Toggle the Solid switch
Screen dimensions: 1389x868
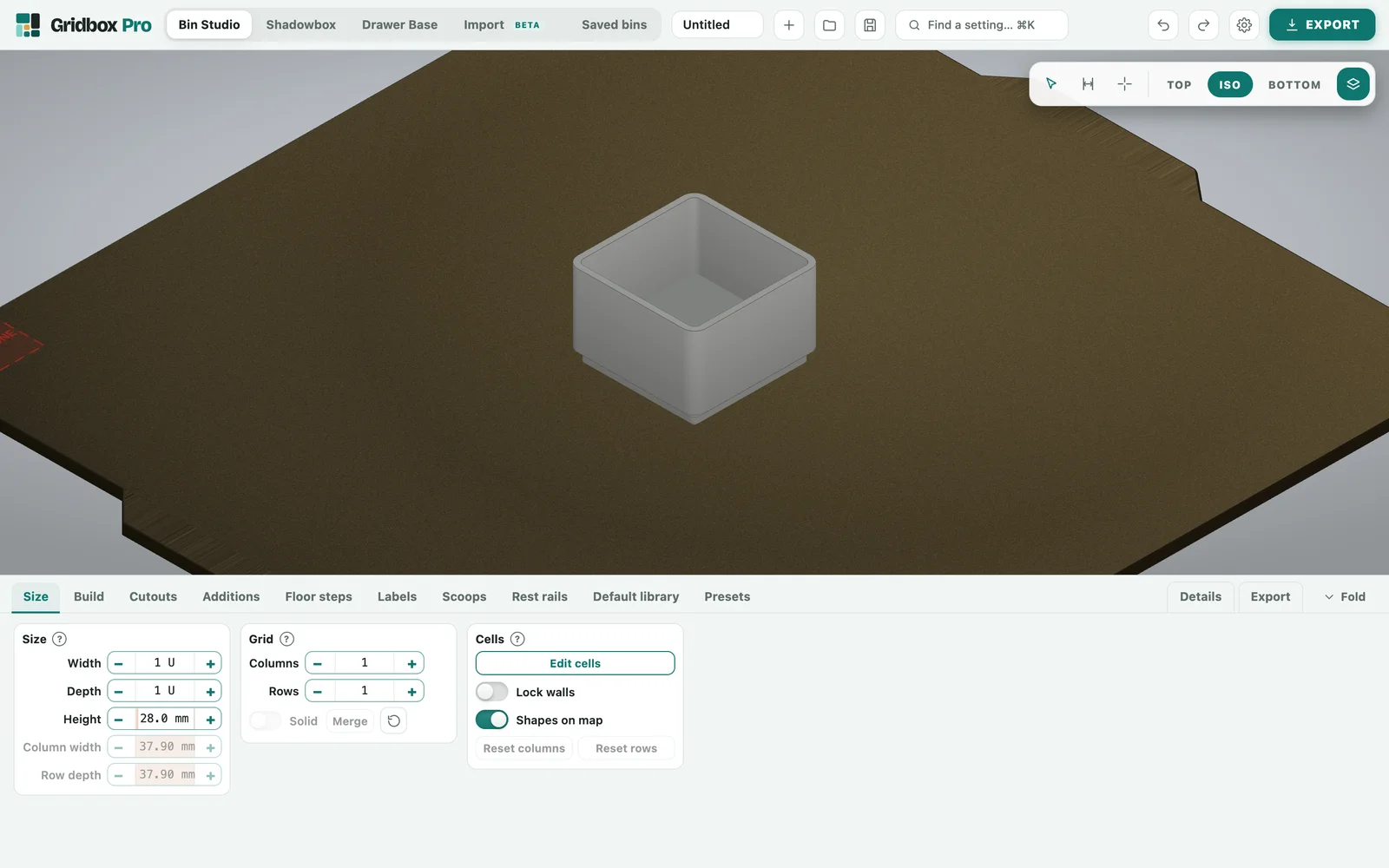tap(265, 720)
